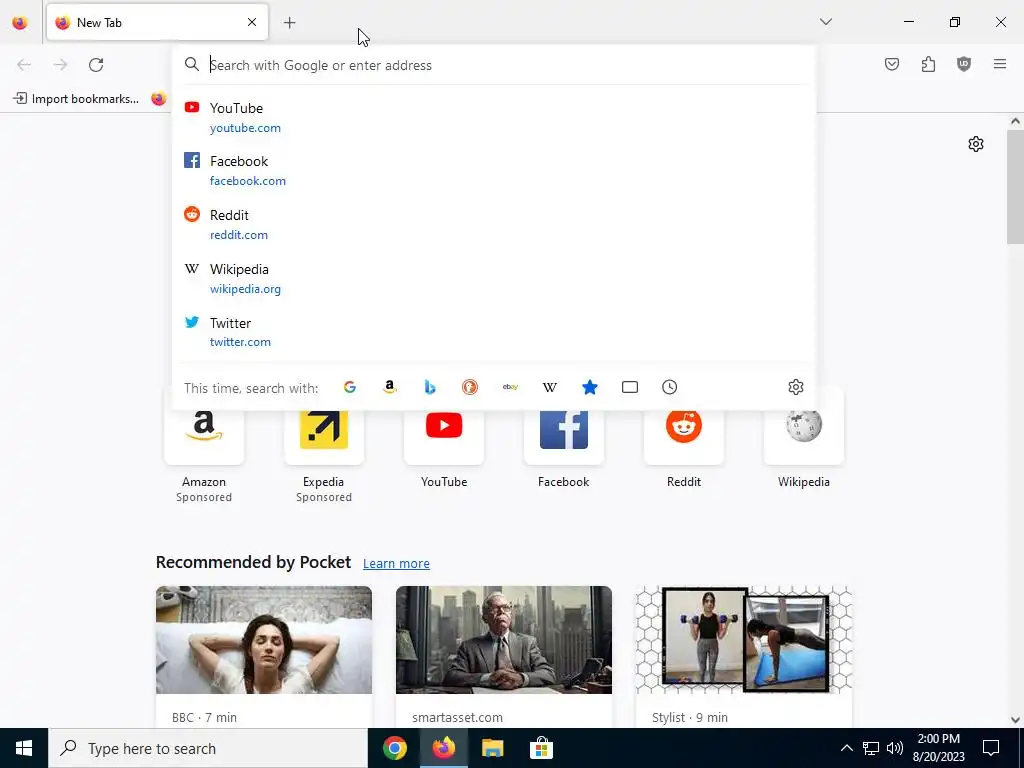Viewport: 1024px width, 768px height.
Task: Open the Windows notification center
Action: (991, 748)
